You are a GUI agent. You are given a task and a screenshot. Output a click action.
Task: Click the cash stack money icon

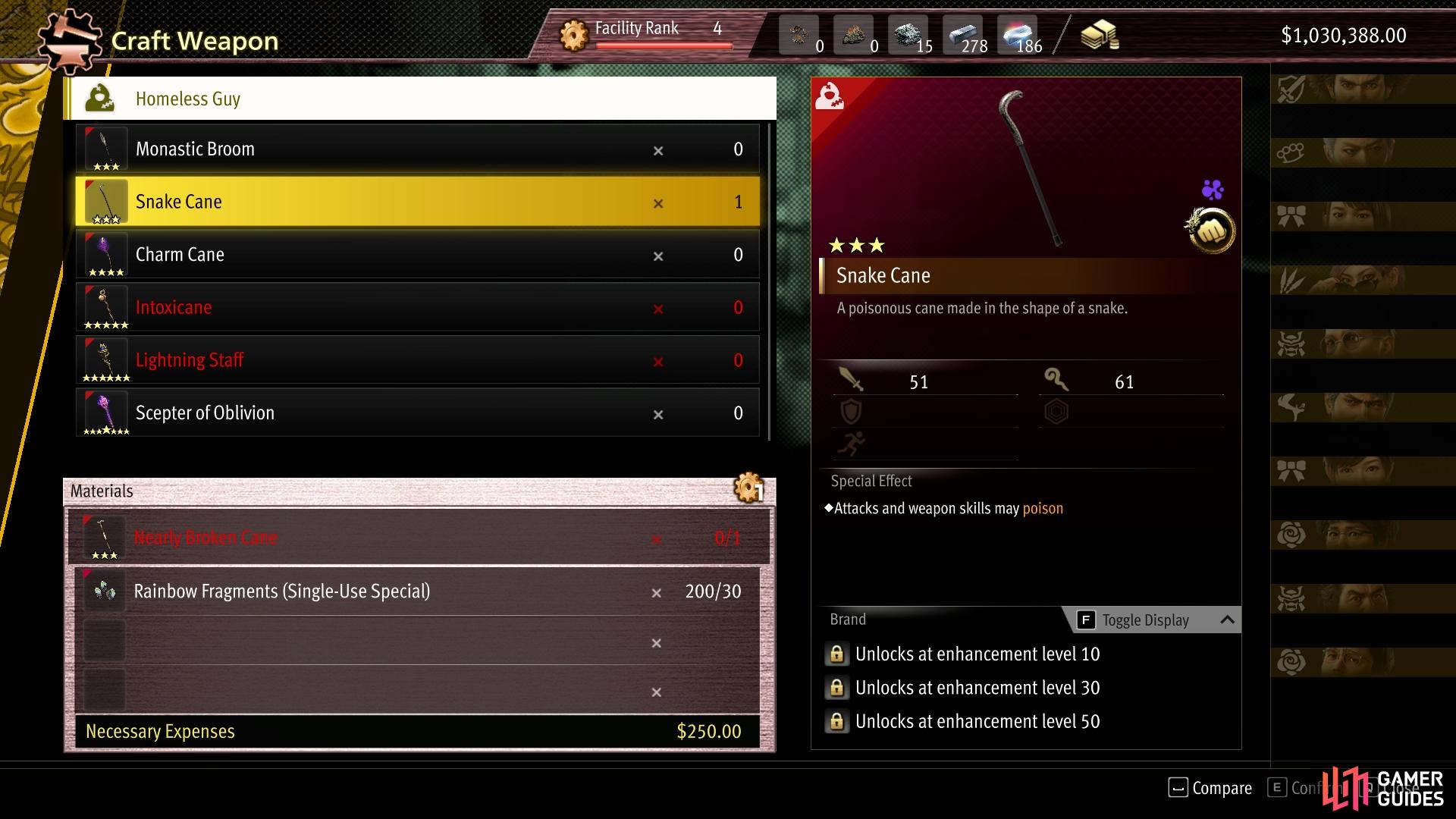[x=1100, y=35]
